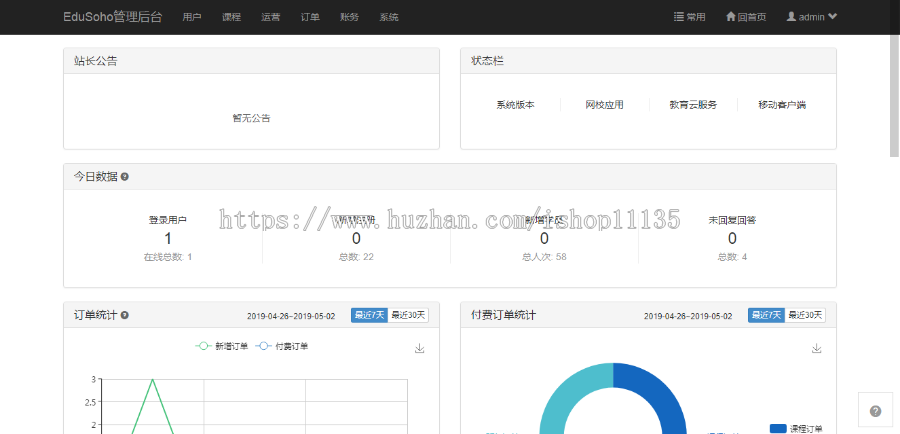Open the 用户 menu in the top navbar
Screen dimensions: 900x434
point(192,17)
